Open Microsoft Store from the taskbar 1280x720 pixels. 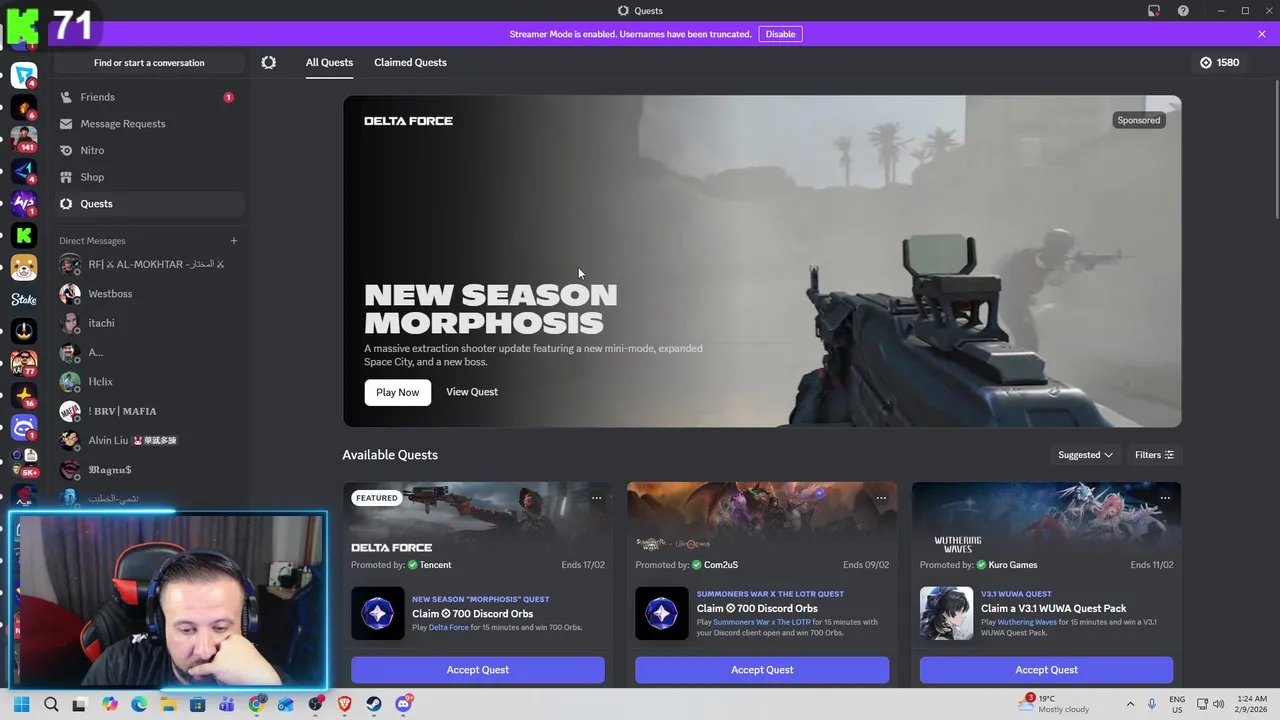[197, 704]
